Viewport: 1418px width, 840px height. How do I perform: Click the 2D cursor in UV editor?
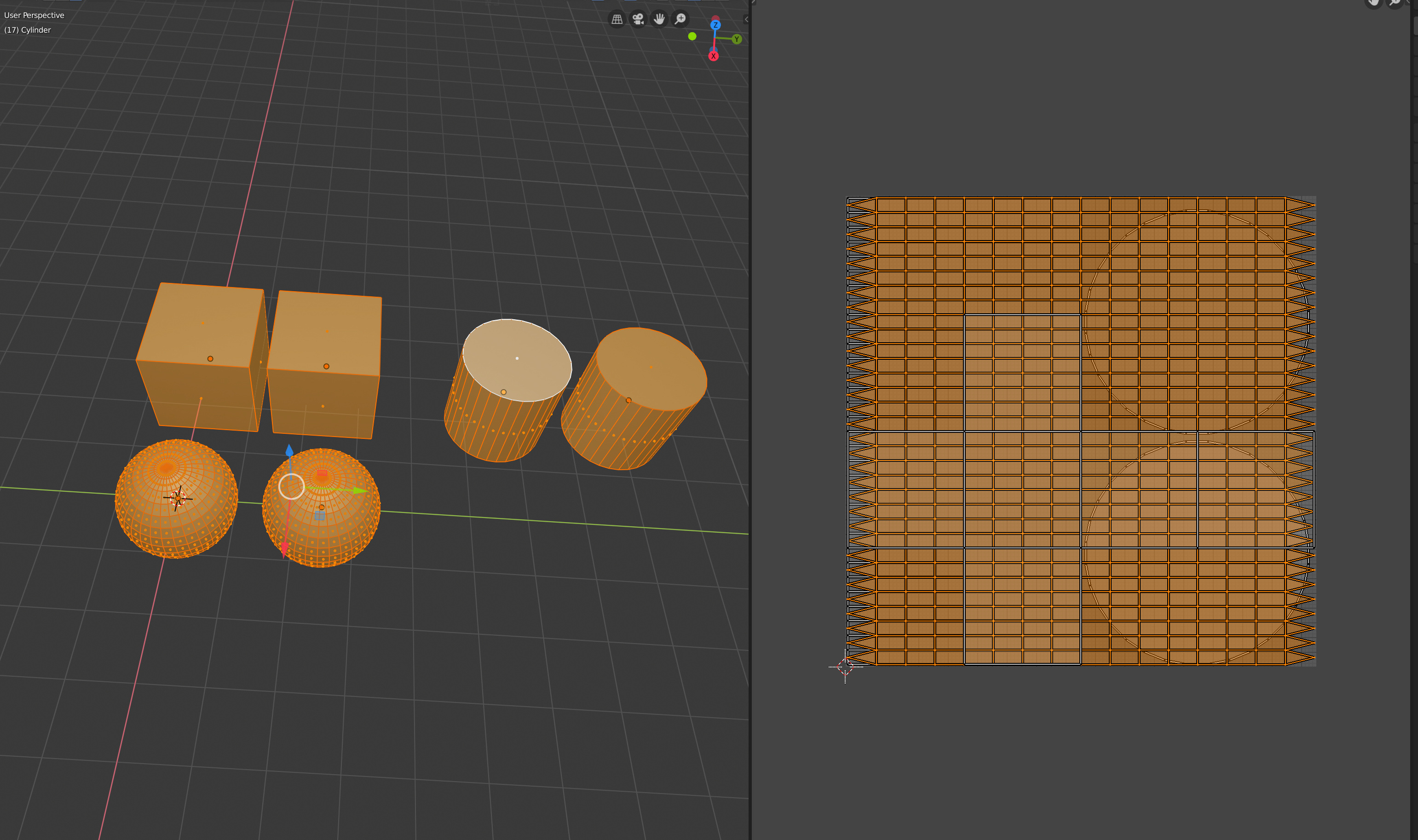(845, 666)
